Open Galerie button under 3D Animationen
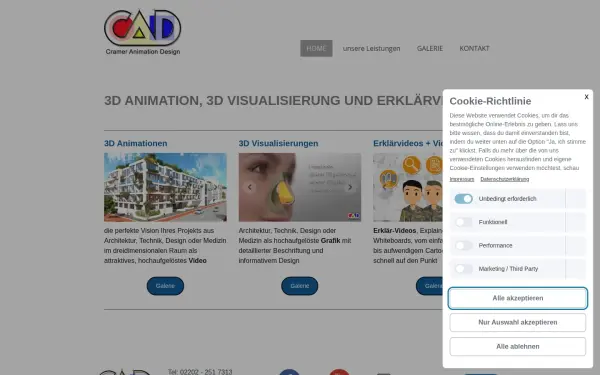This screenshot has width=600, height=375. pyautogui.click(x=165, y=286)
